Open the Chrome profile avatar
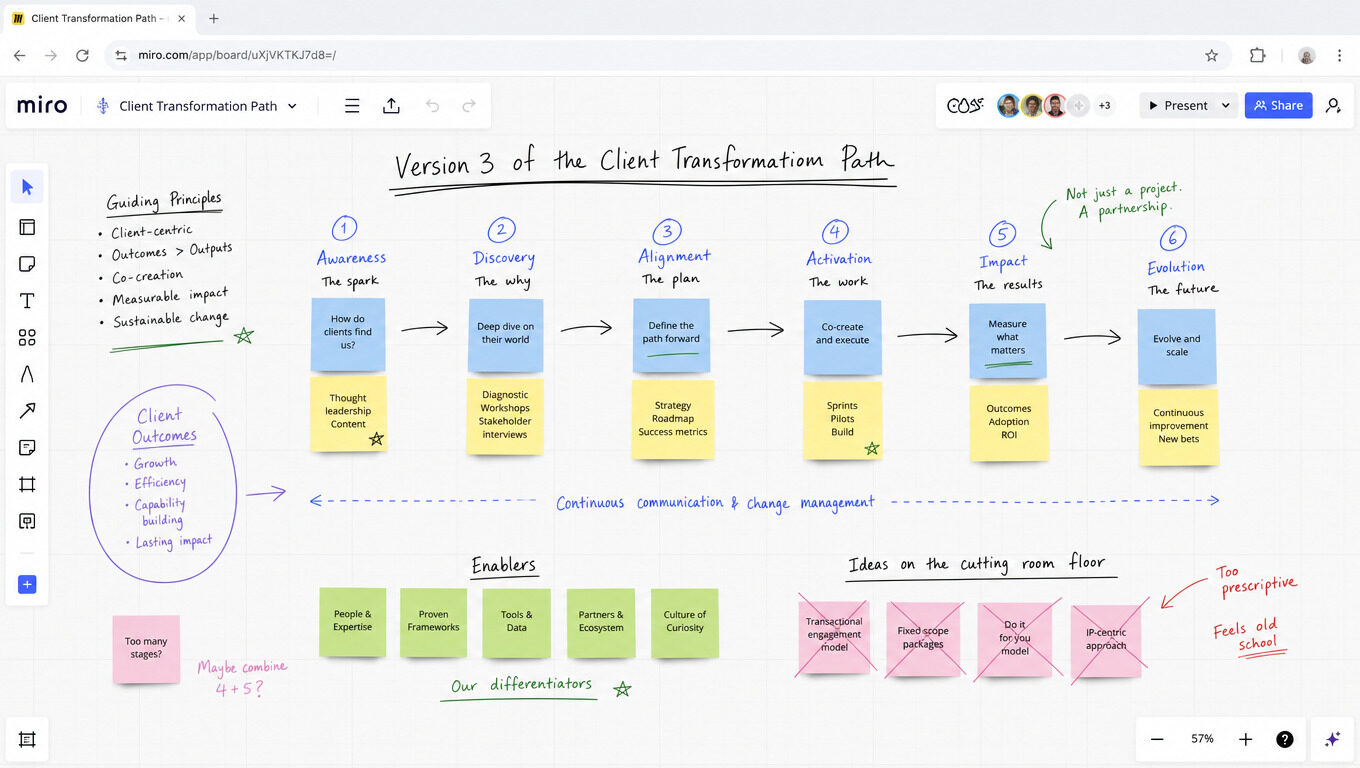The image size is (1360, 768). click(x=1307, y=55)
